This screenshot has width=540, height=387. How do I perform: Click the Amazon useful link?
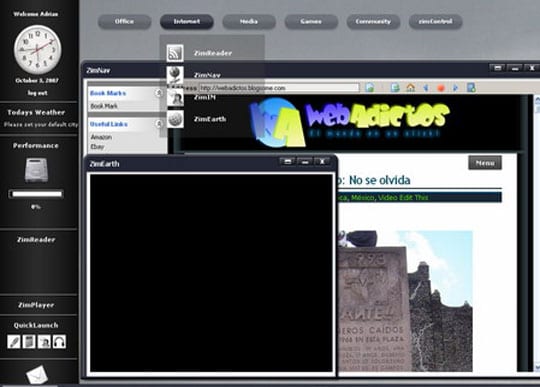click(101, 137)
